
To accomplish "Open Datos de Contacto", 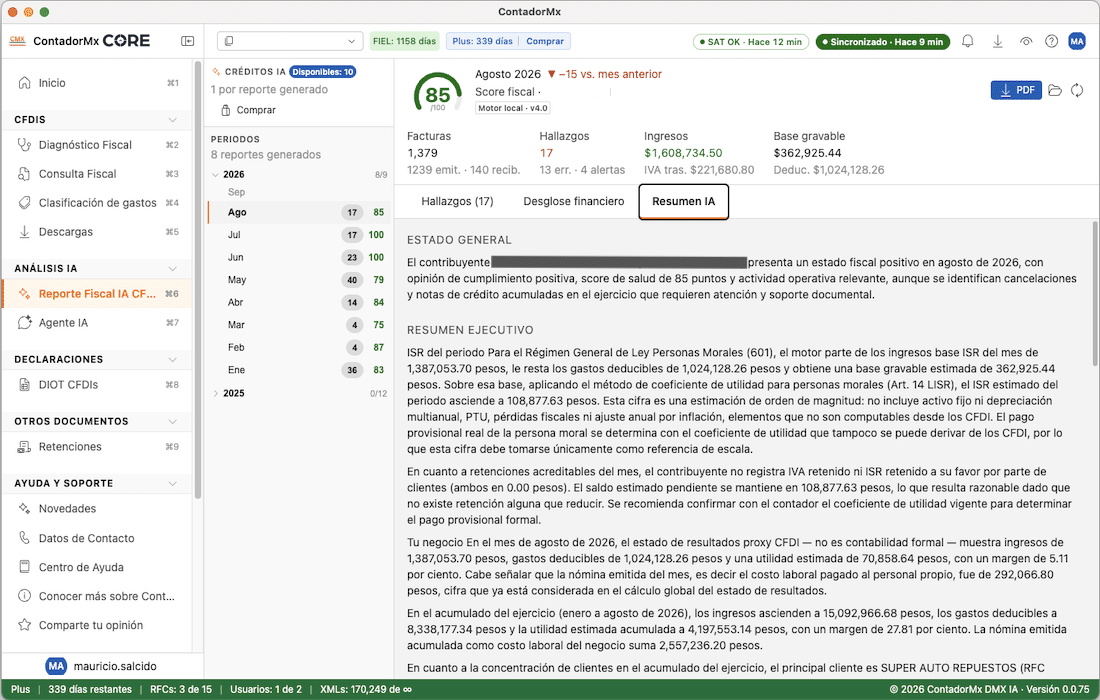I will click(x=97, y=538).
